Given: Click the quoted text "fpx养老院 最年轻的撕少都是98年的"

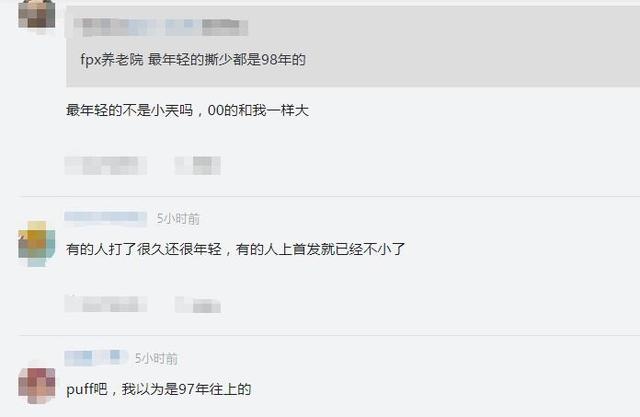Looking at the screenshot, I should (193, 60).
